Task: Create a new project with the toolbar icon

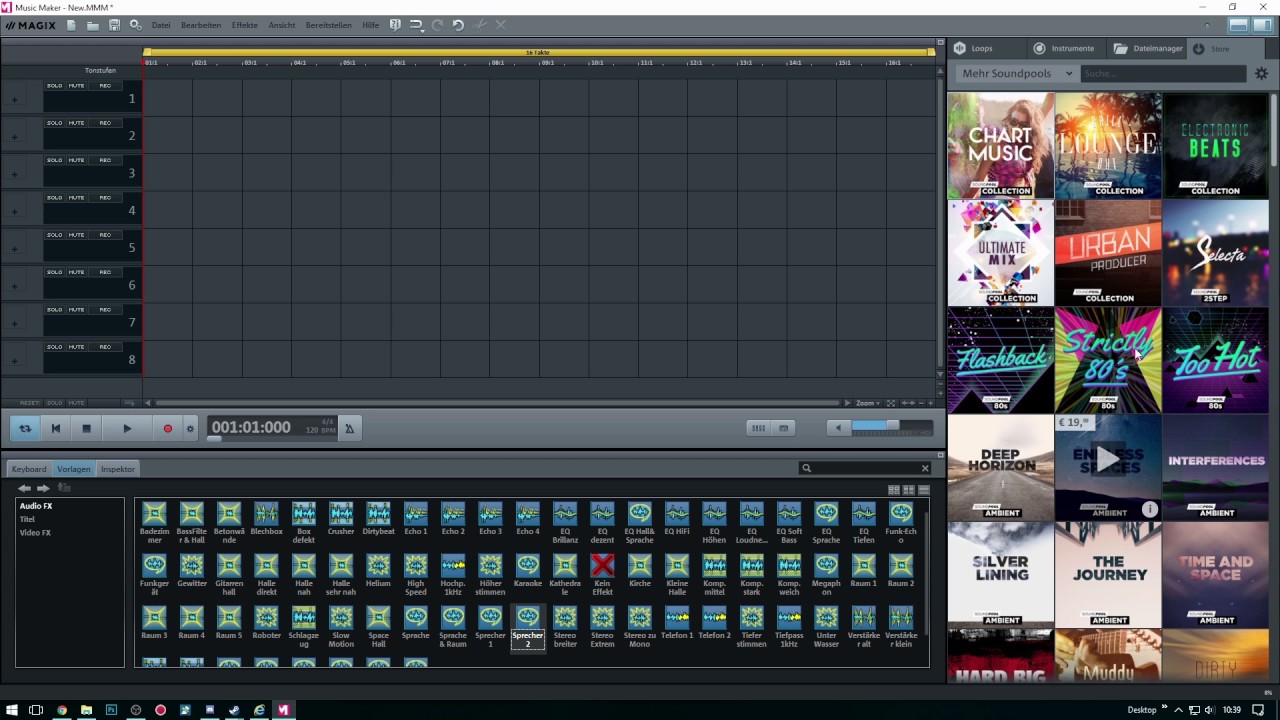Action: pos(71,25)
